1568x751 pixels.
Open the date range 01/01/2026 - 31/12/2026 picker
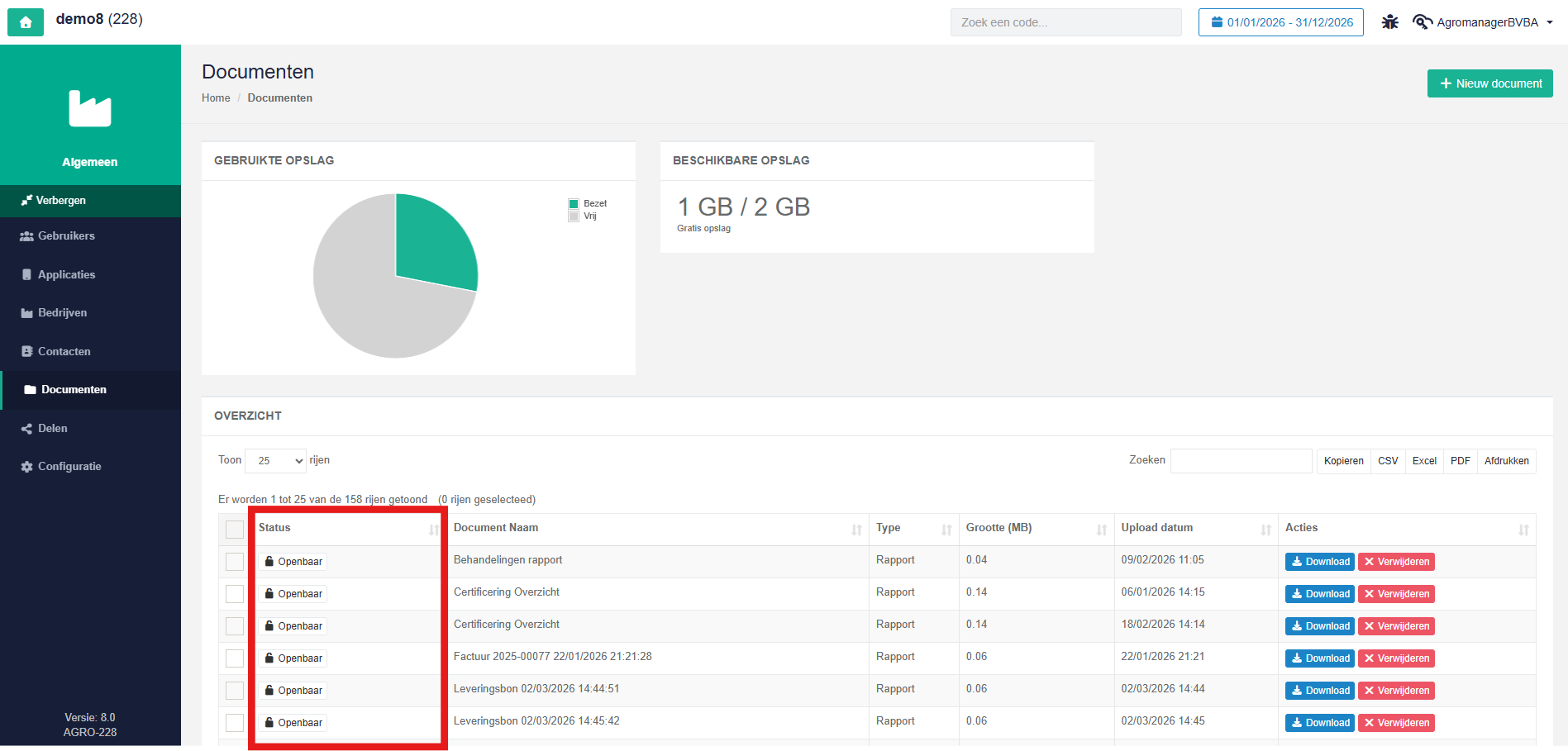tap(1281, 22)
